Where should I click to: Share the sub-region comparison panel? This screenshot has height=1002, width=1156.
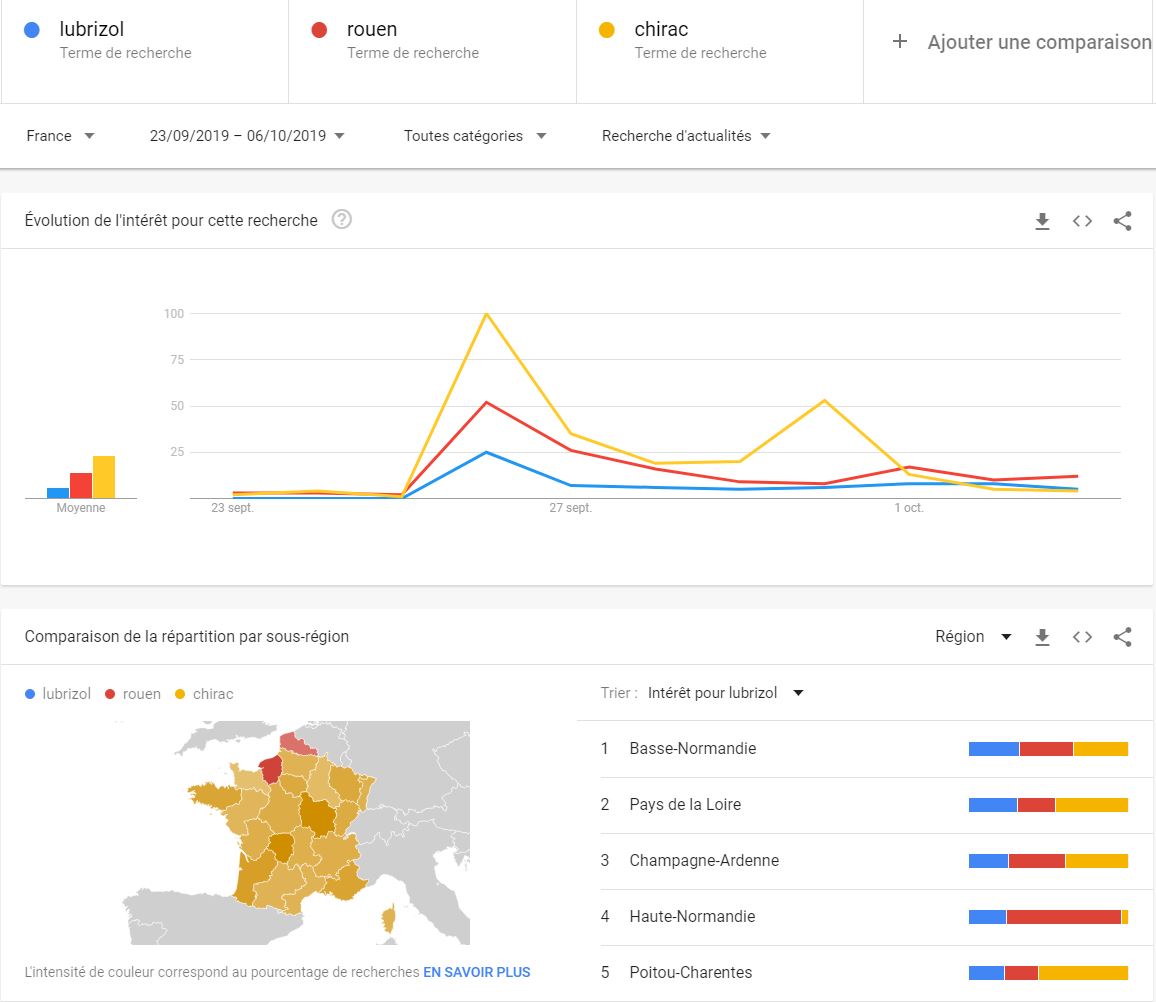coord(1122,637)
